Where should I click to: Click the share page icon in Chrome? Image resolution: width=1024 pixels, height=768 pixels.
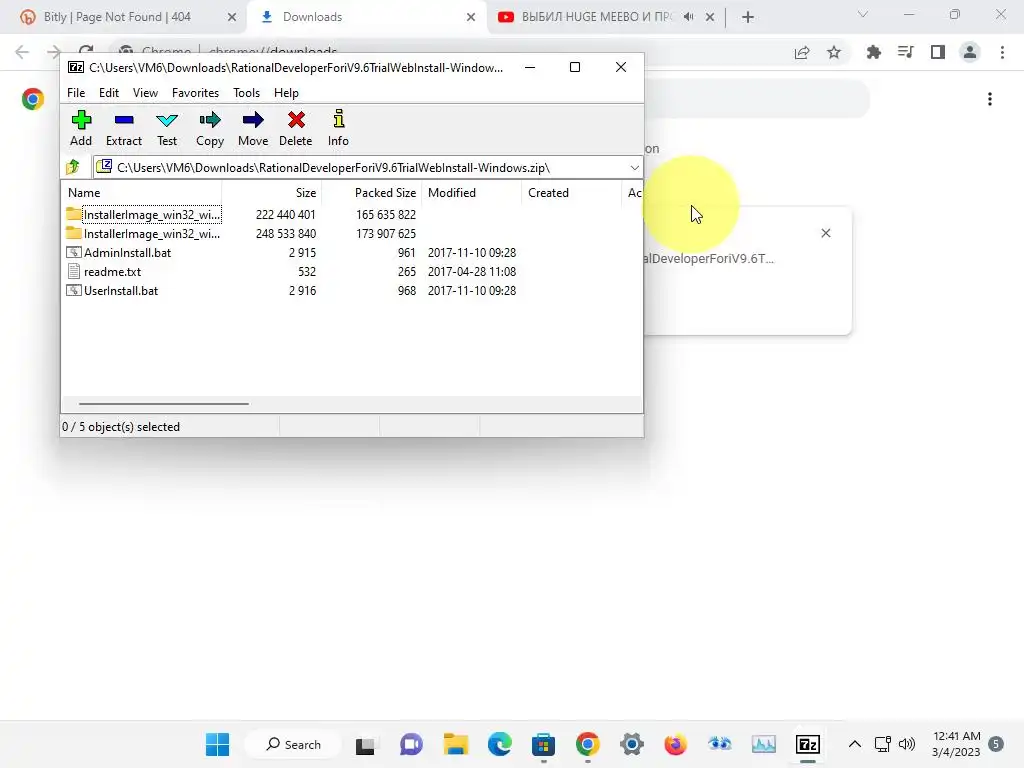pyautogui.click(x=802, y=52)
